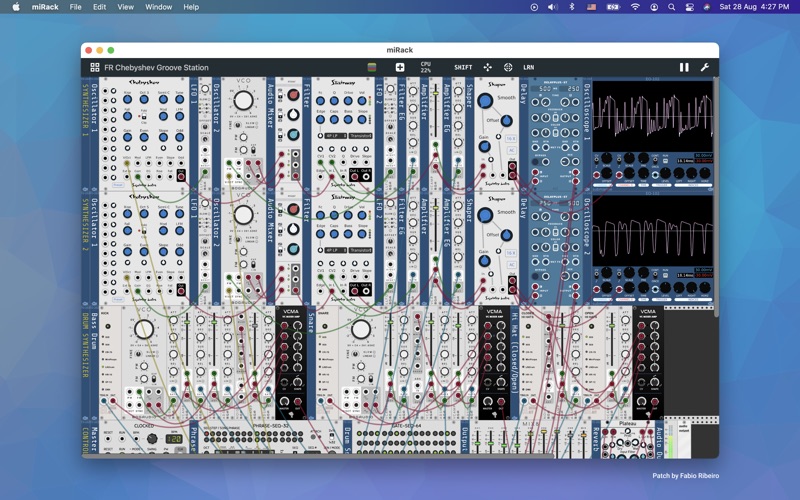The image size is (800, 500).
Task: Flip the small switch on Bass Drum VCO
Action: coord(154,379)
